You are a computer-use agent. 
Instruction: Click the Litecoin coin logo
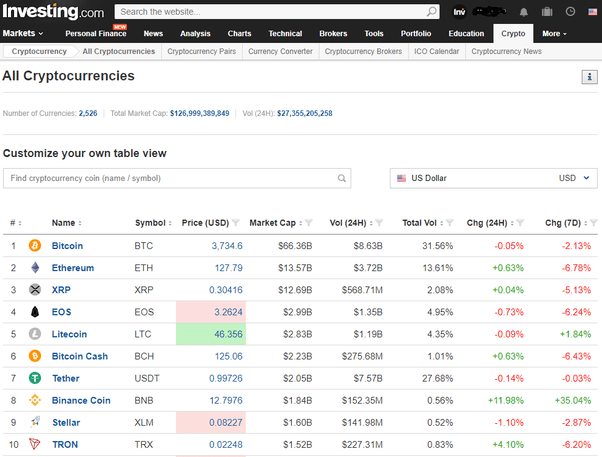(35, 334)
